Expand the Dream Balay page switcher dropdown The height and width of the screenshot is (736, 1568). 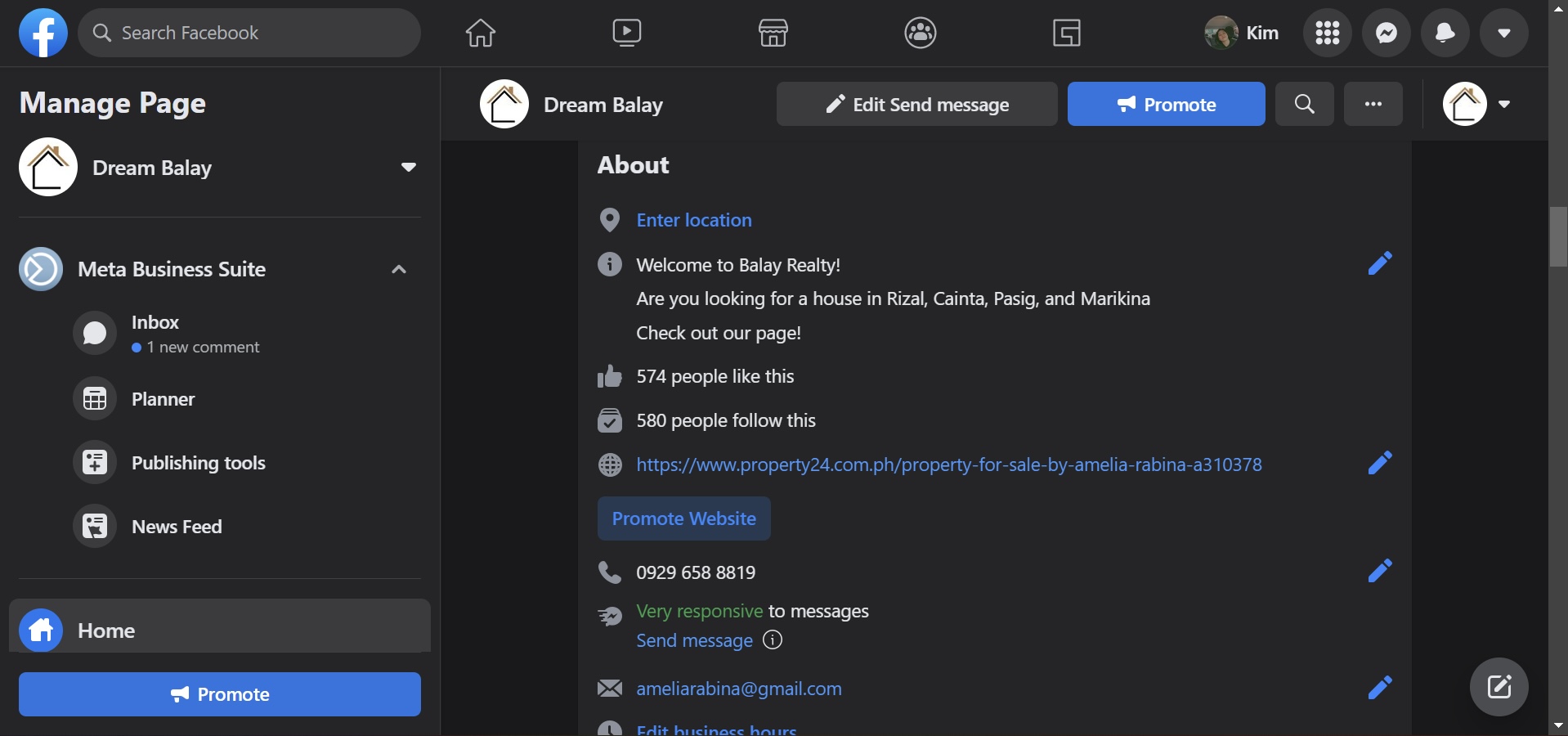409,168
